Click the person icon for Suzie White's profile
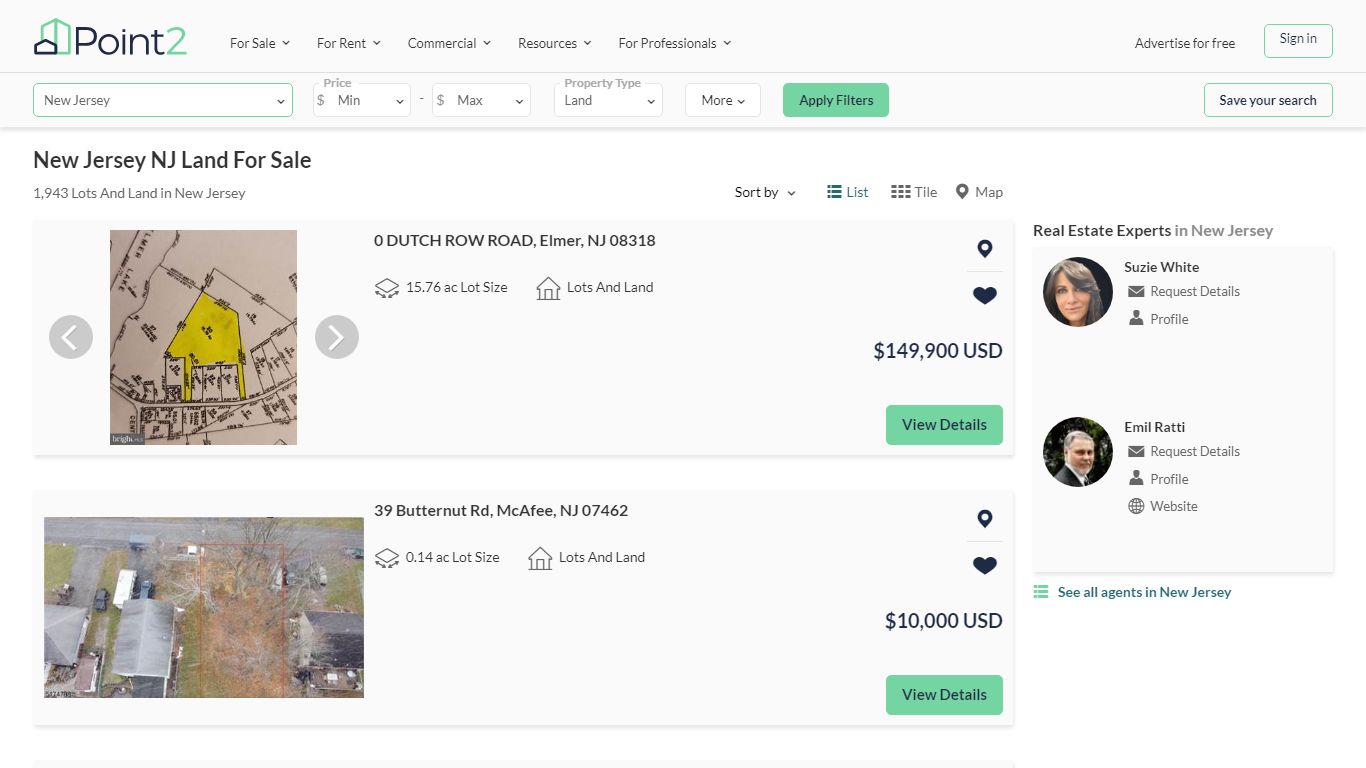This screenshot has width=1366, height=768. pyautogui.click(x=1136, y=318)
